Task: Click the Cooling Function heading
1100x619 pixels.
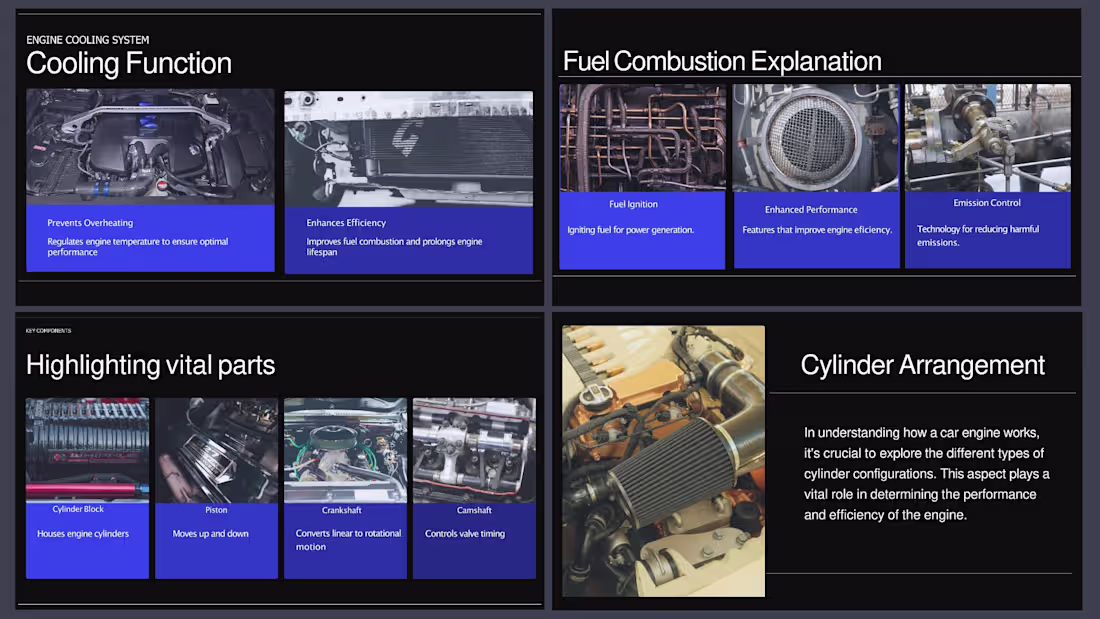Action: 128,63
